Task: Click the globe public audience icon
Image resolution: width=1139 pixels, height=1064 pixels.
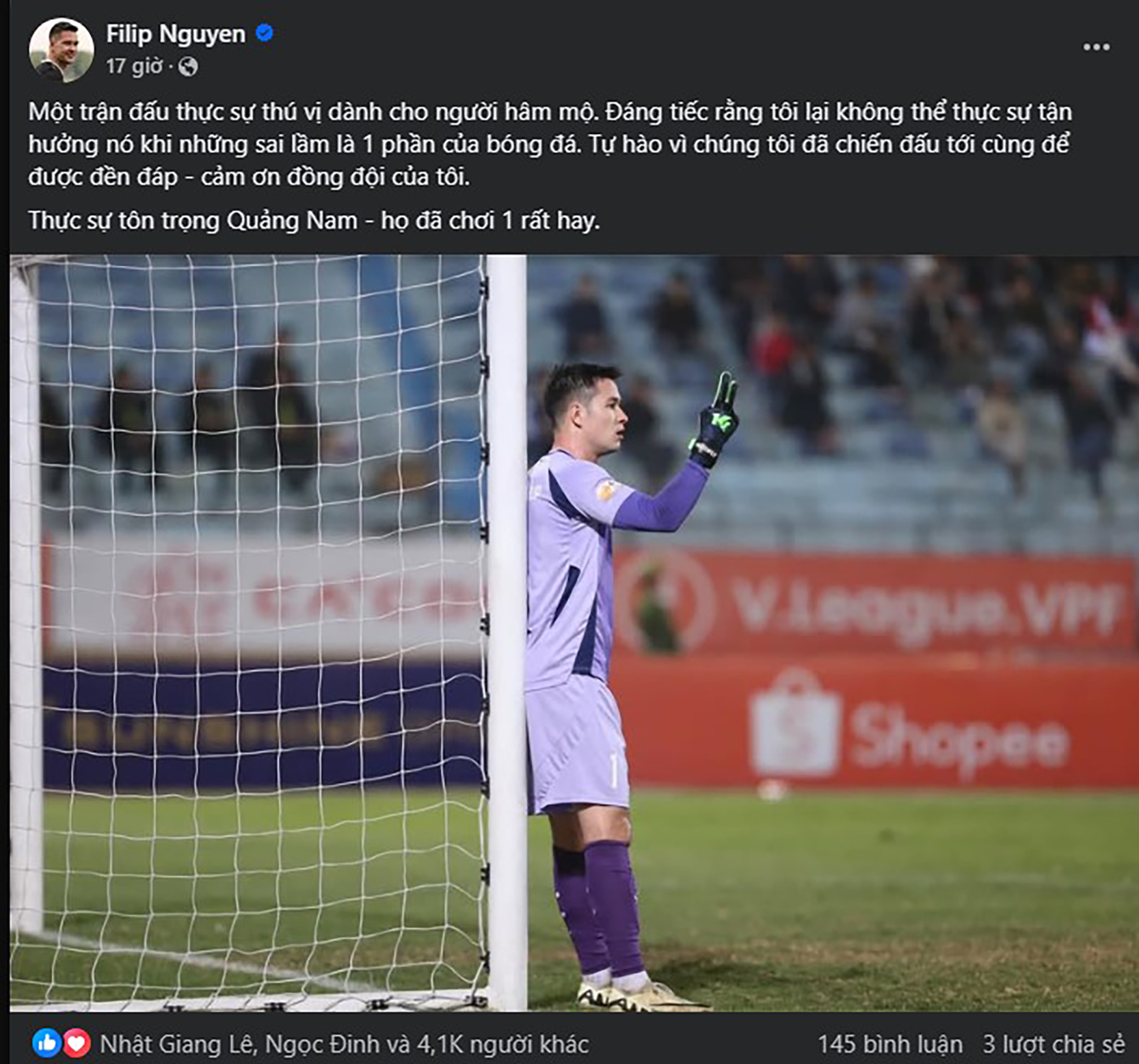Action: (188, 66)
